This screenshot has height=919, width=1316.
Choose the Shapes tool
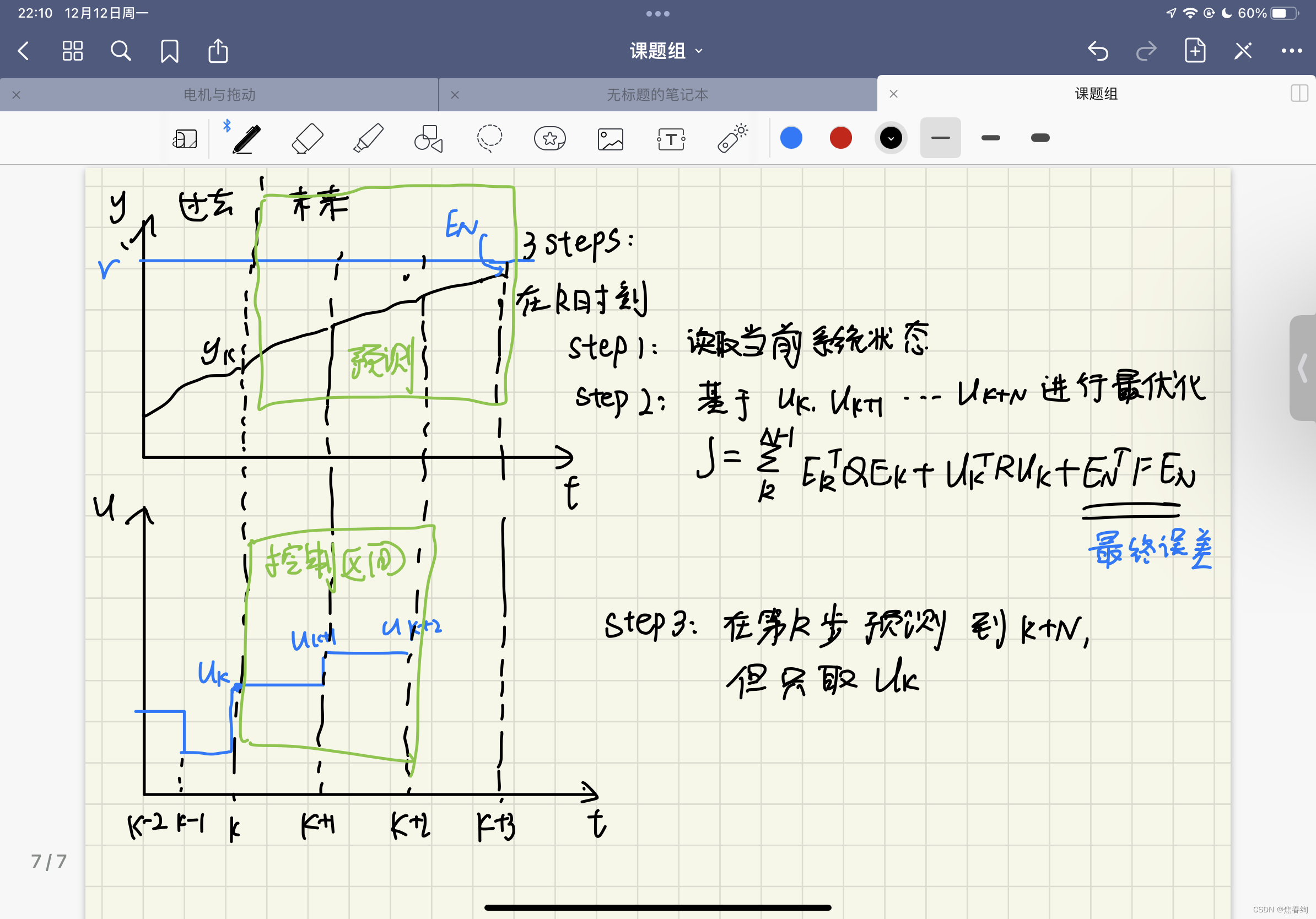[x=428, y=139]
